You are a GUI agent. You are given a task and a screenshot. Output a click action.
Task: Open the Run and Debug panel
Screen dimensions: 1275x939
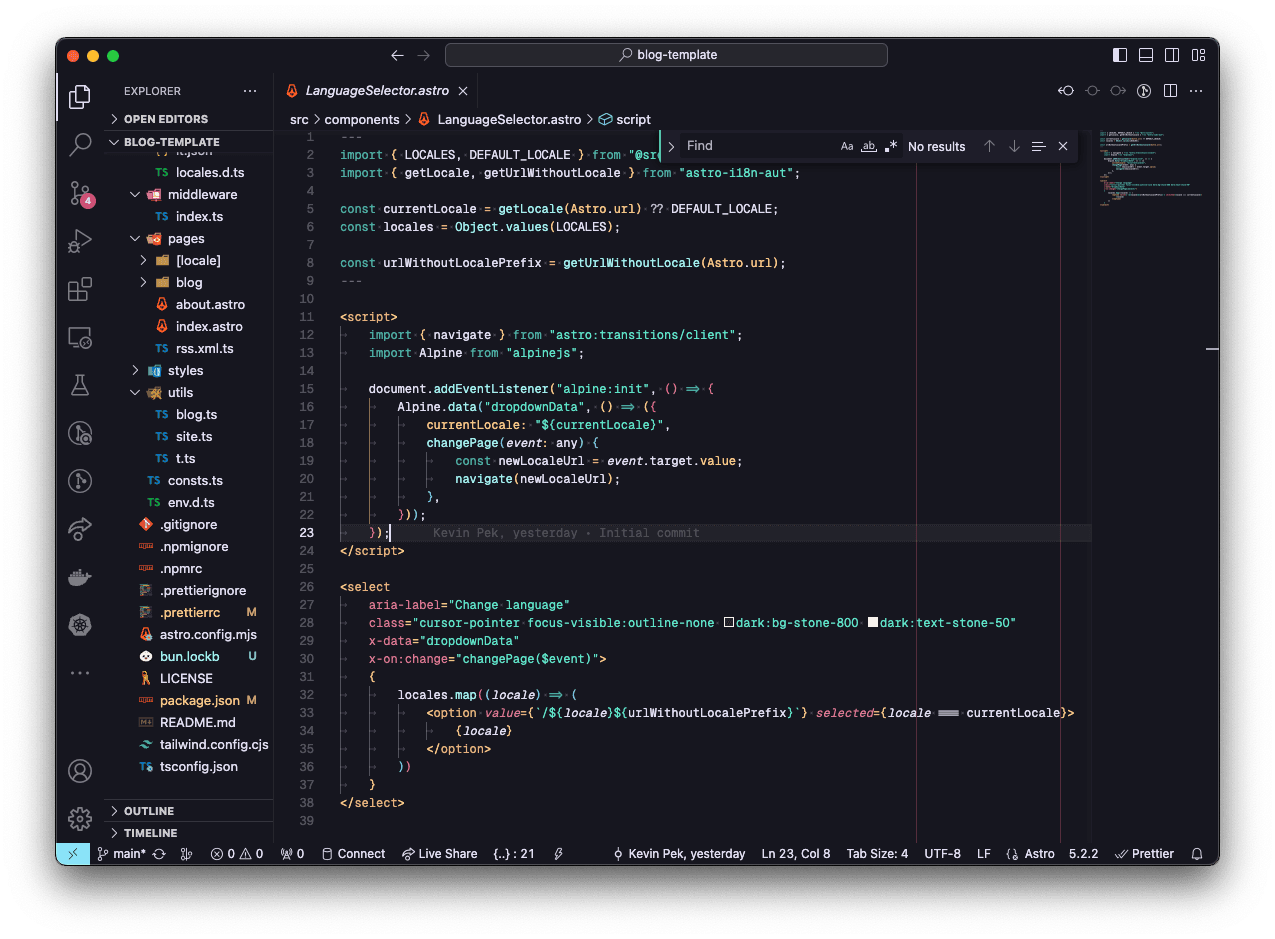click(x=79, y=240)
